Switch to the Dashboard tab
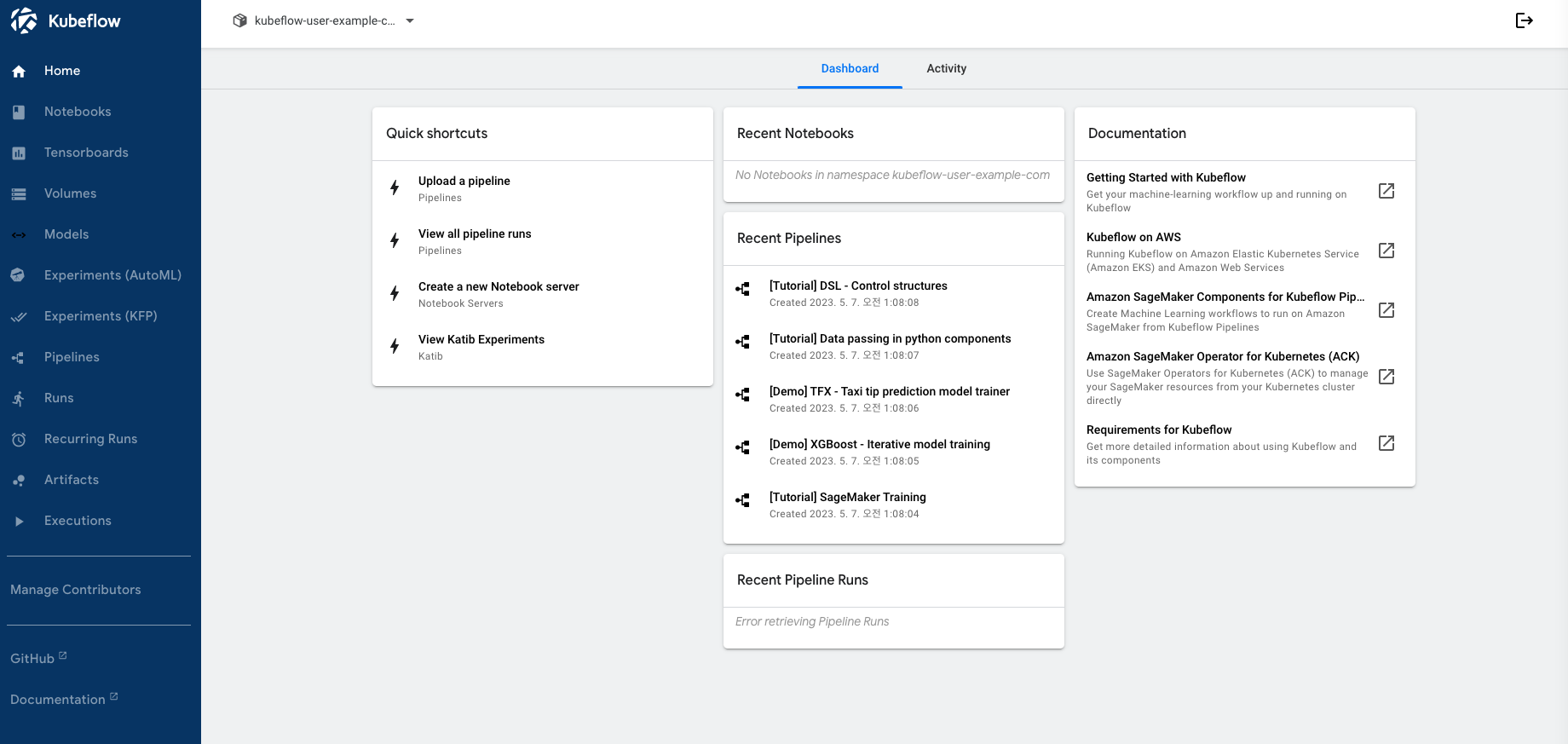 850,68
